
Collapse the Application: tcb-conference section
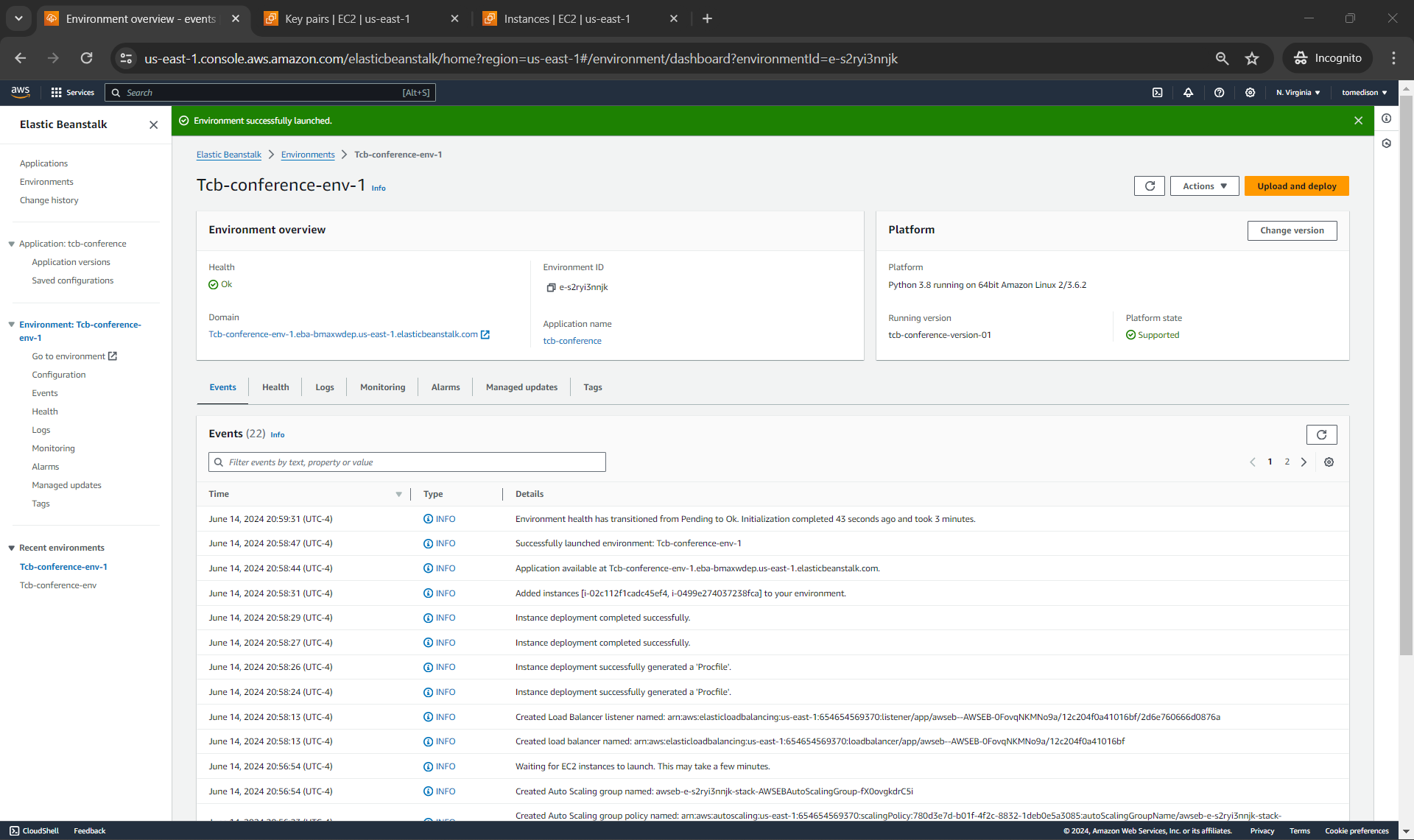pos(12,244)
